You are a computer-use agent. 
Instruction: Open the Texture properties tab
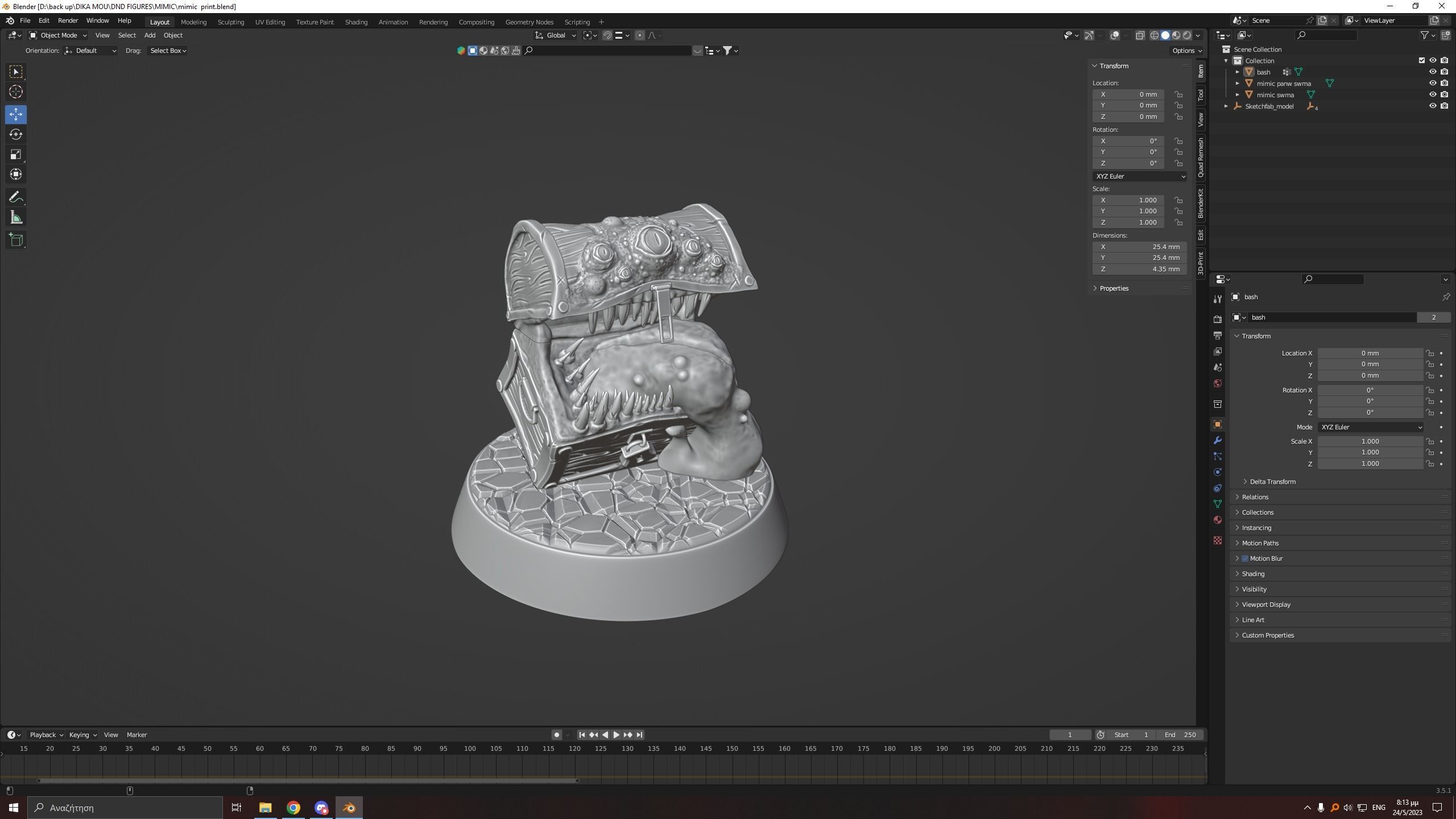tap(1217, 540)
